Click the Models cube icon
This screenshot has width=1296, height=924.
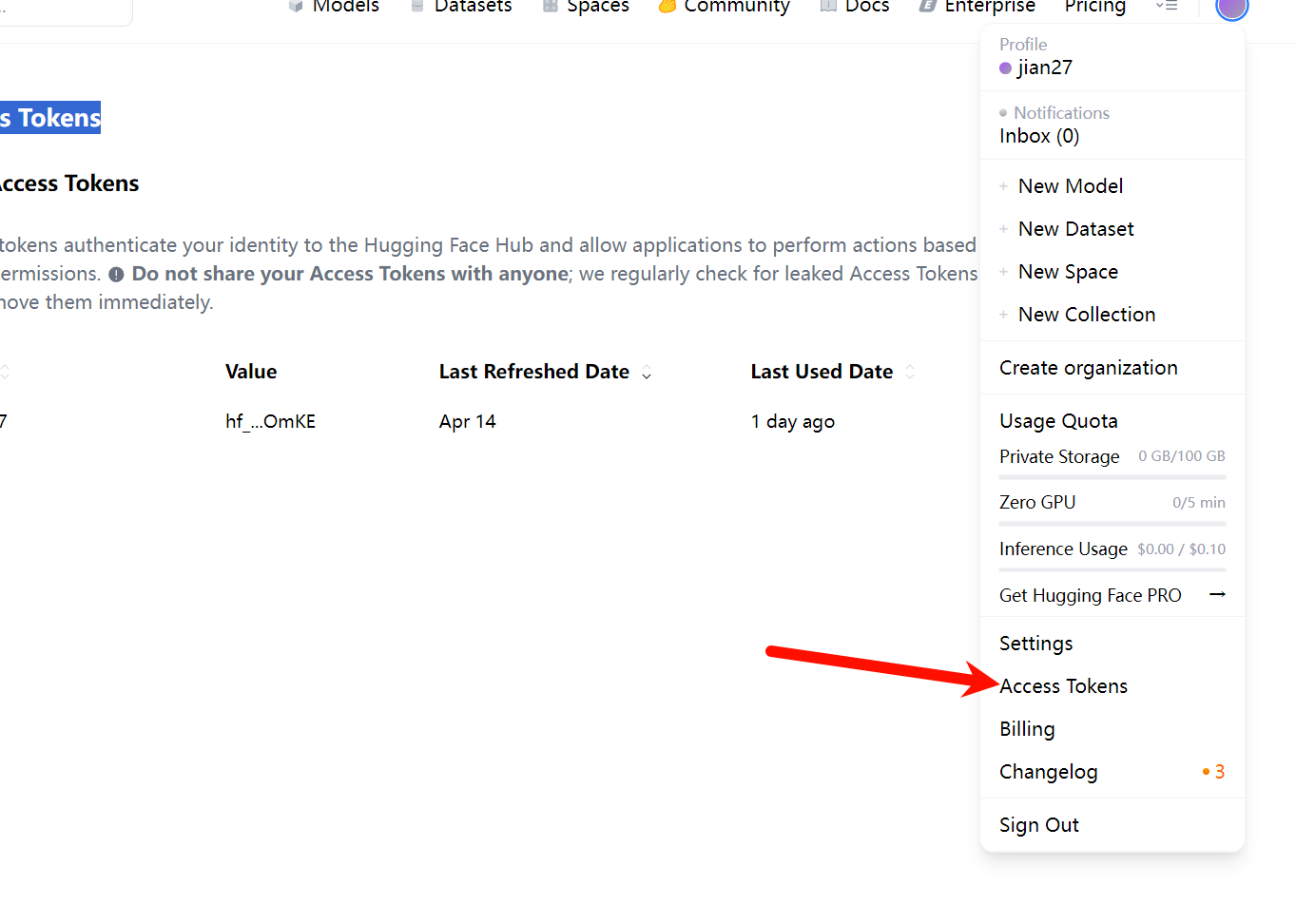point(296,6)
